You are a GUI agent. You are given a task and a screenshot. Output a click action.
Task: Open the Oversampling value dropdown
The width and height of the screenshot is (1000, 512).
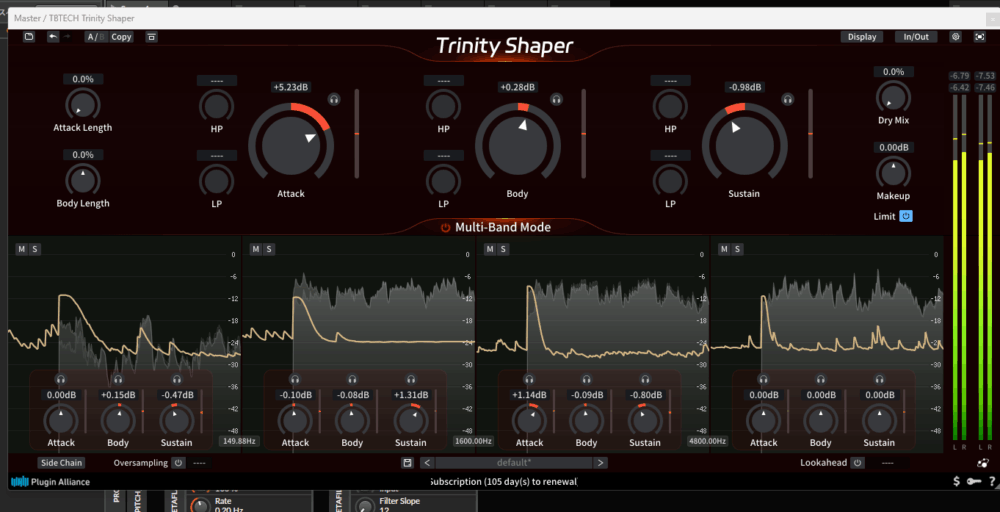point(199,463)
